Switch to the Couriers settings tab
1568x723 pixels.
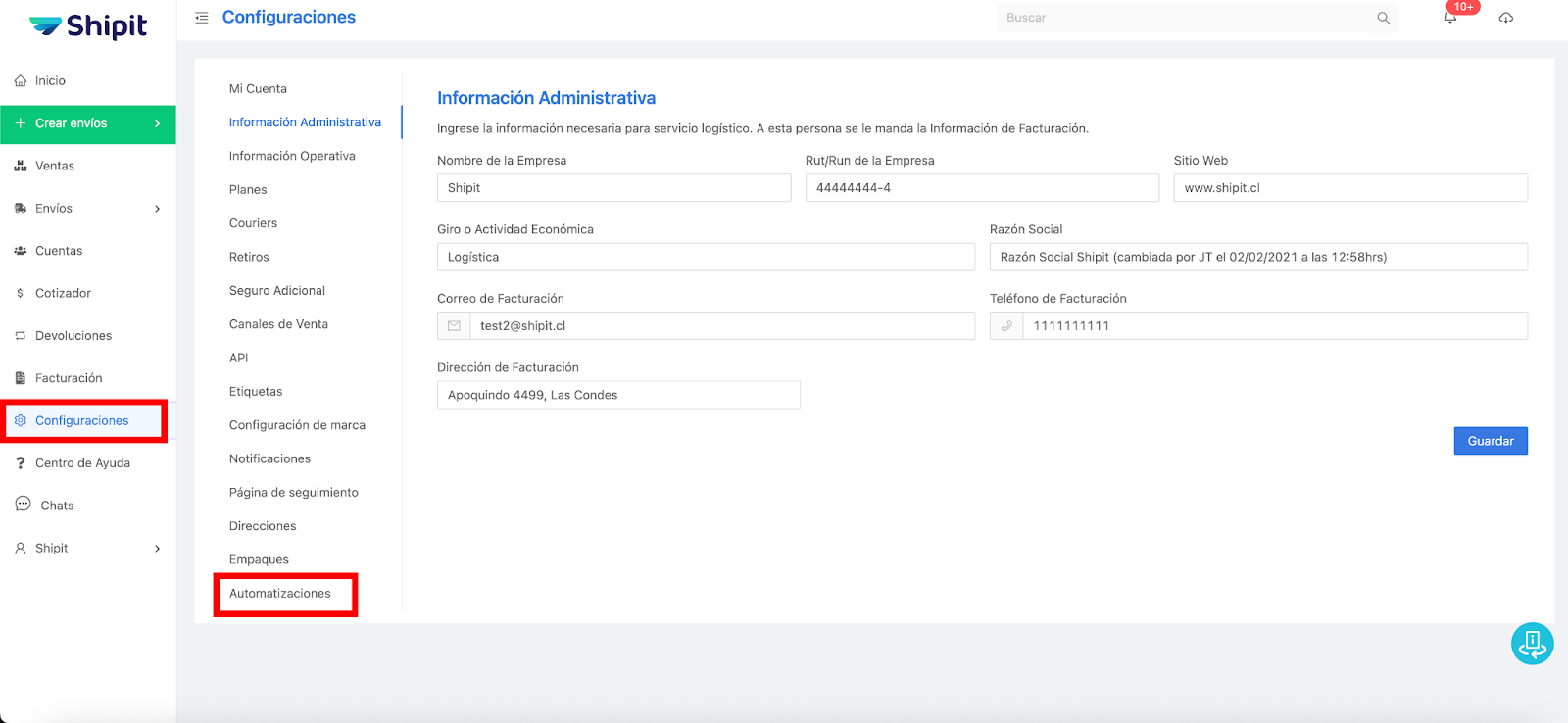click(x=253, y=223)
